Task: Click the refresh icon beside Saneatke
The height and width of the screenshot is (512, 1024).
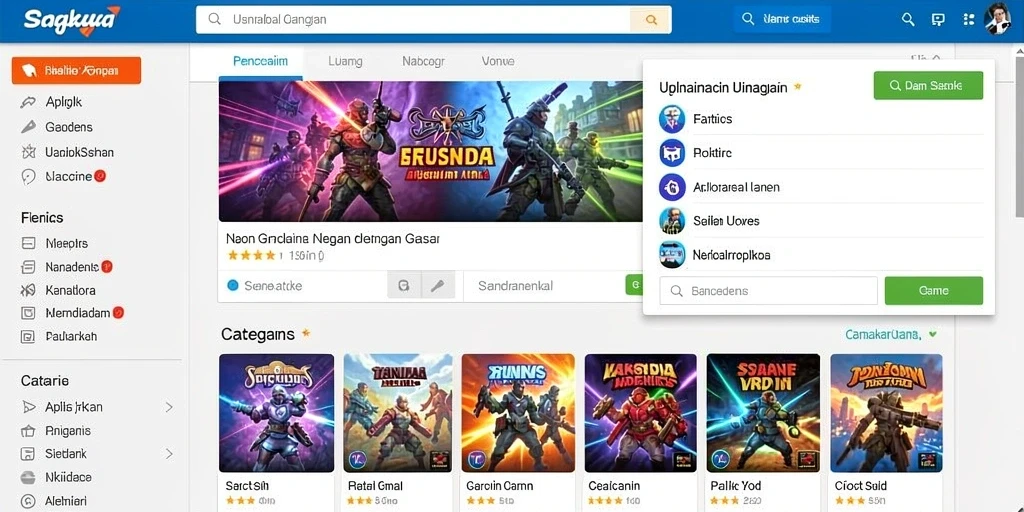Action: 404,285
